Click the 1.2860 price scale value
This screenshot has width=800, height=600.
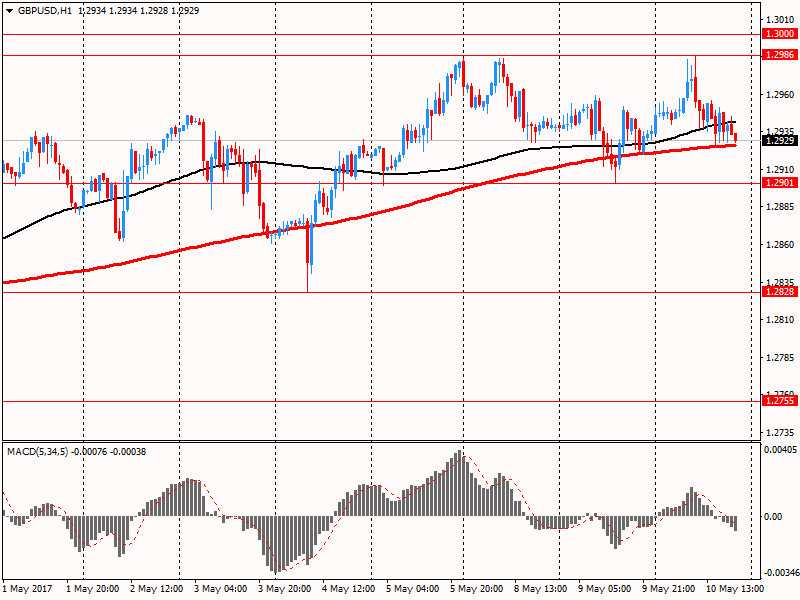tap(781, 244)
